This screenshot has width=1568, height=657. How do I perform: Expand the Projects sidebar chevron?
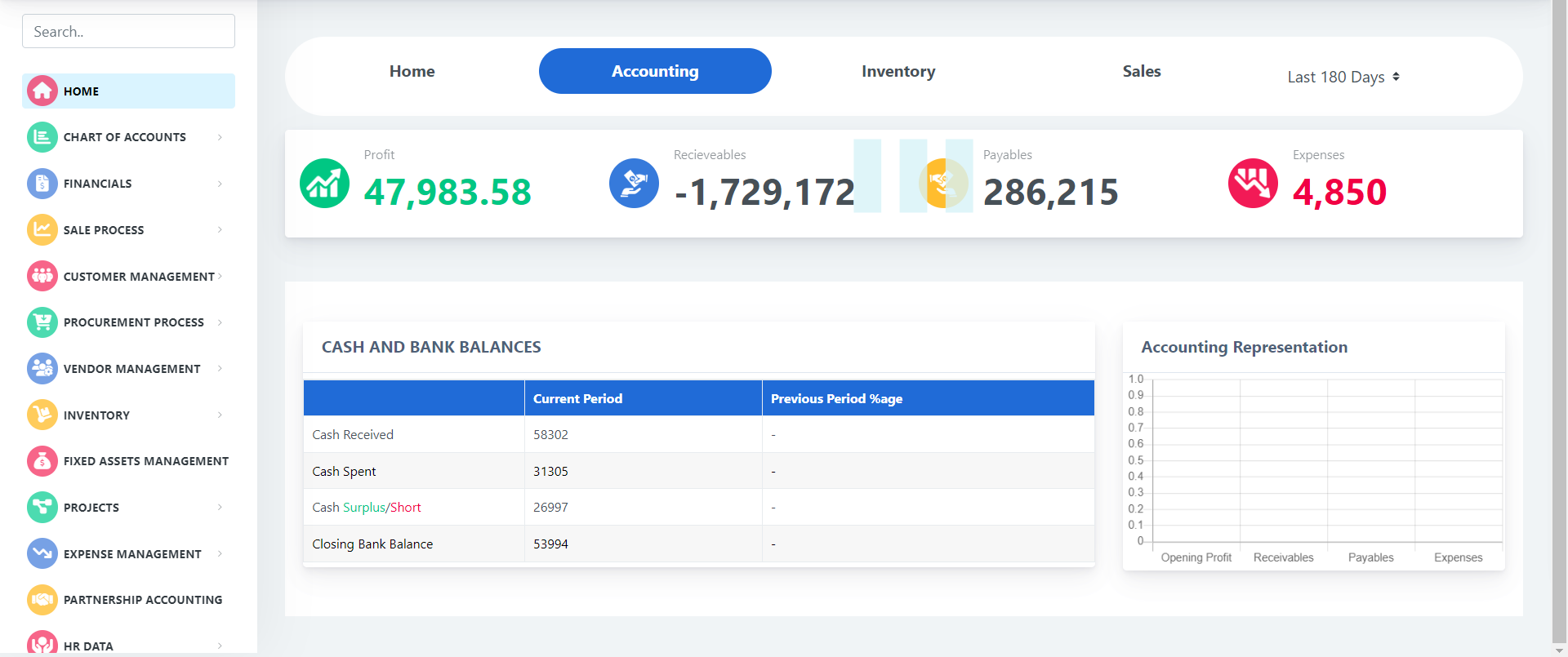220,508
